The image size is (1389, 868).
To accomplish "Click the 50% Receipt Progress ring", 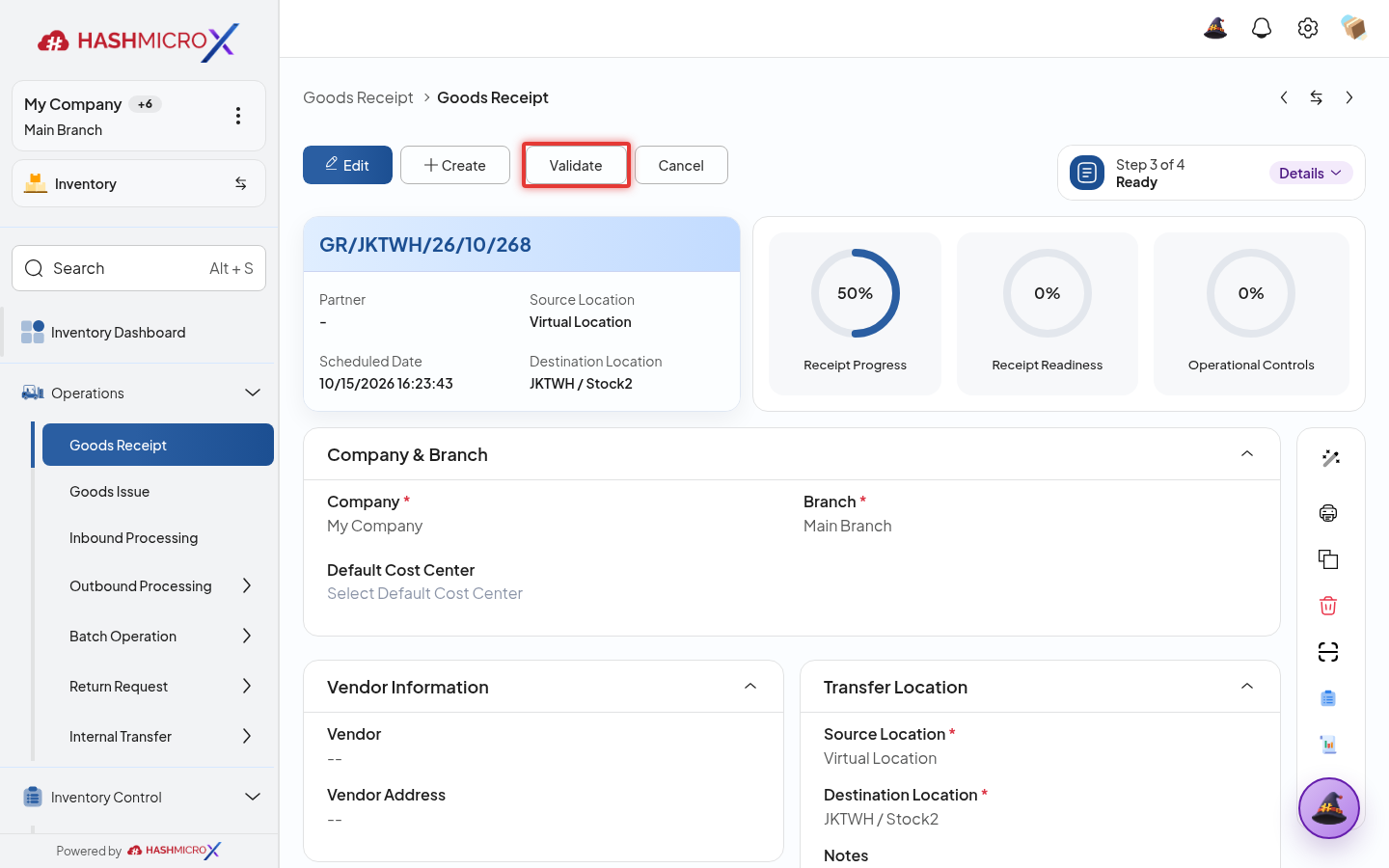I will [x=856, y=293].
